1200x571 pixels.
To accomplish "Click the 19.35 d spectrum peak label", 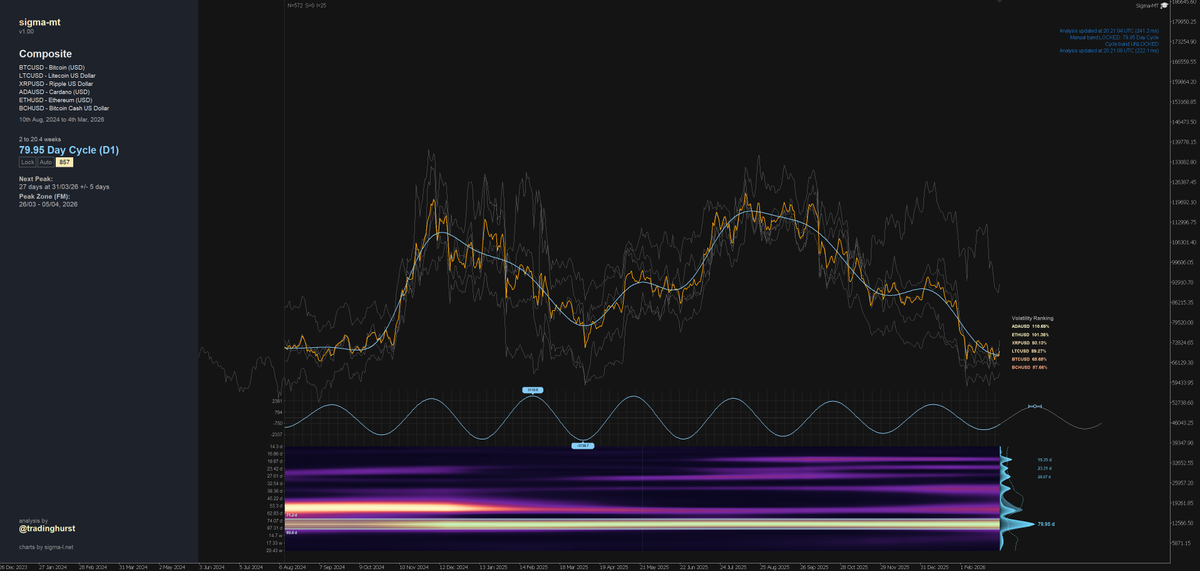I will 1044,459.
